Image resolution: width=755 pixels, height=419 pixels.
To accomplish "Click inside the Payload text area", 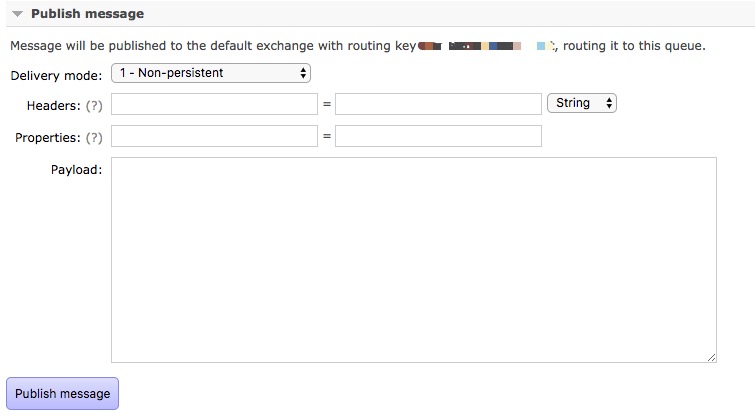I will click(x=414, y=260).
